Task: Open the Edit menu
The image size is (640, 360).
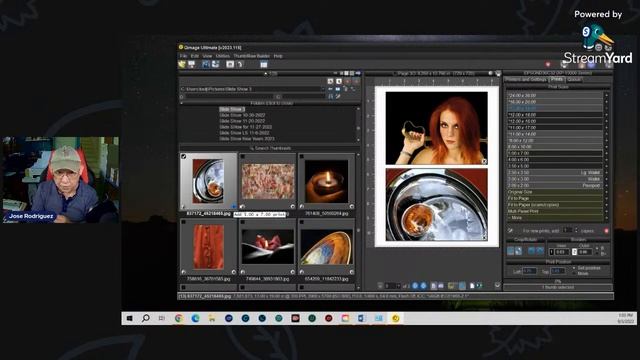Action: coord(195,56)
